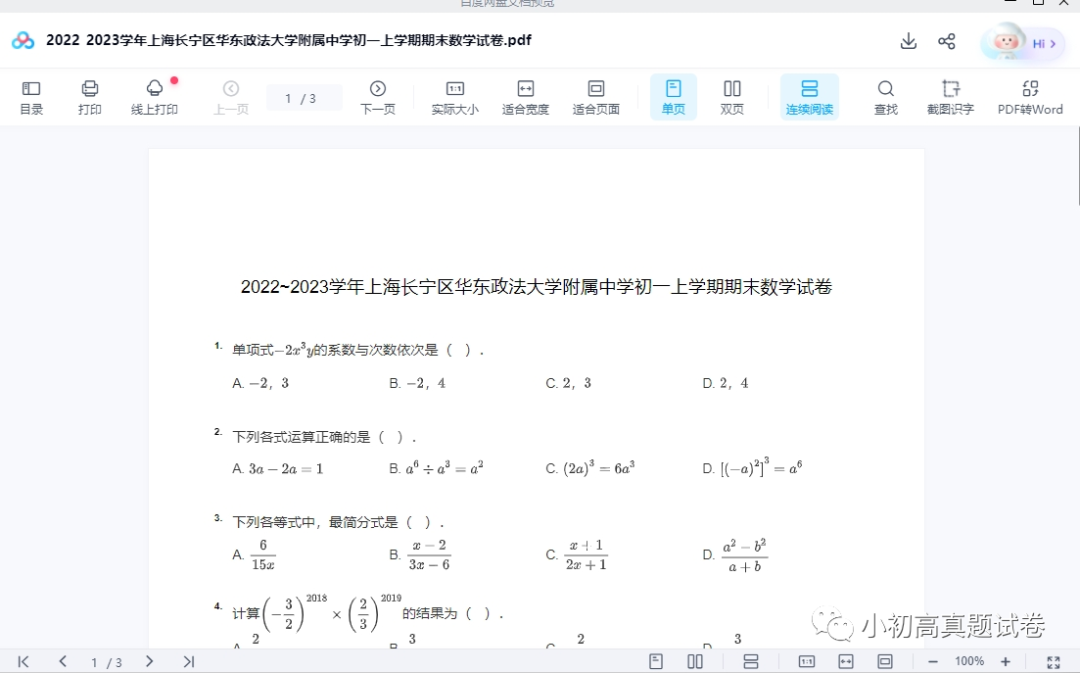Click the 100% zoom level value
Screen dimensions: 1080x673
coord(969,661)
